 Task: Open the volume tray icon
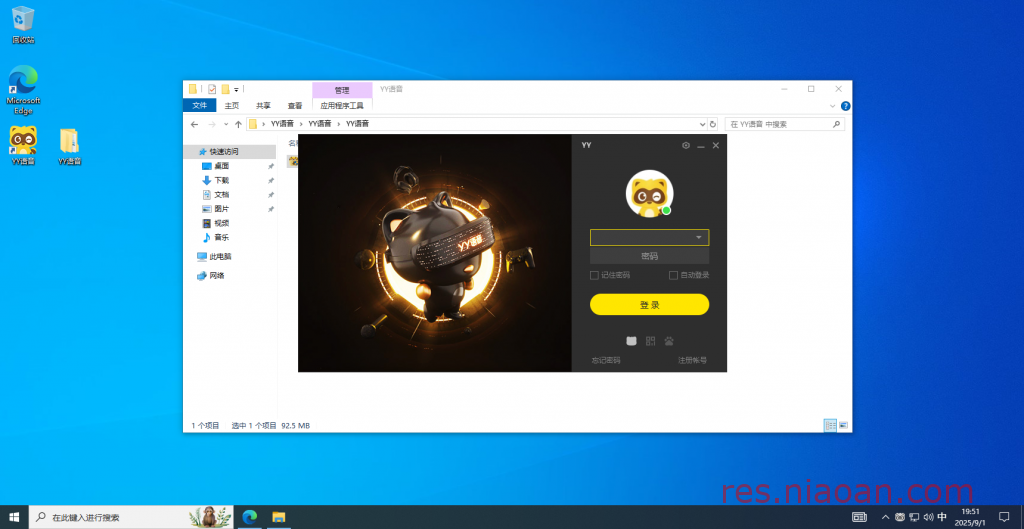(929, 517)
